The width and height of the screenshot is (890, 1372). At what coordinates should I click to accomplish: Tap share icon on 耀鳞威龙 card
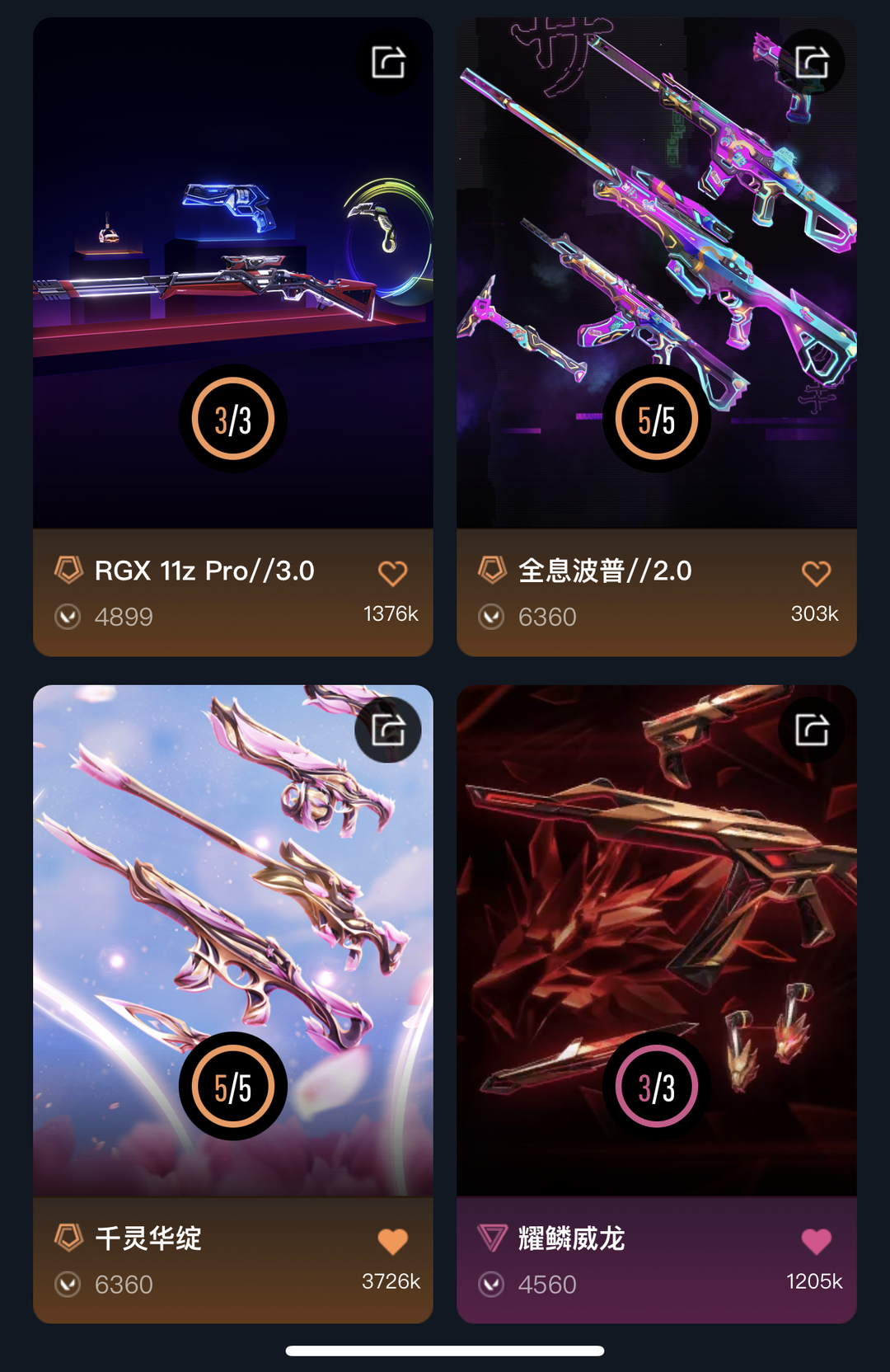[x=812, y=730]
